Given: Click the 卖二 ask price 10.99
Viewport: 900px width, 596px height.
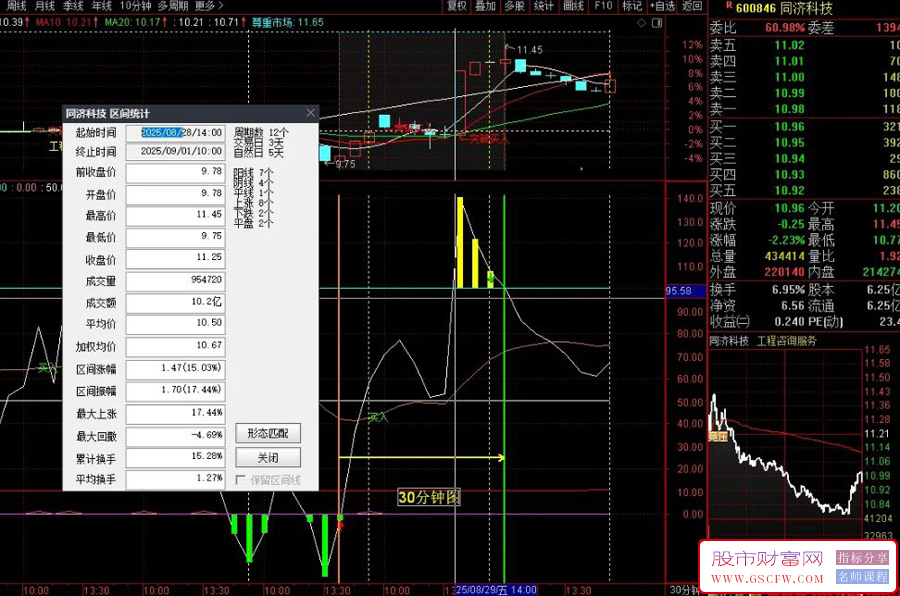Looking at the screenshot, I should (789, 93).
